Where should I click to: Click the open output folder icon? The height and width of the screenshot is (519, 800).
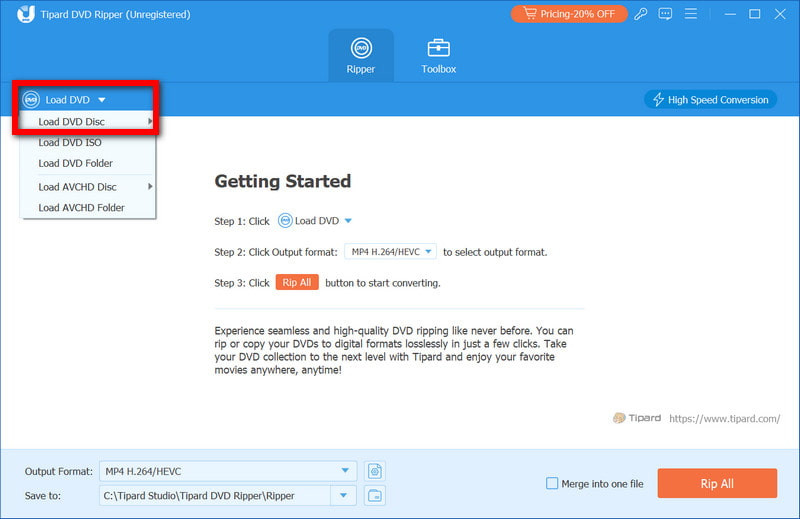point(375,495)
